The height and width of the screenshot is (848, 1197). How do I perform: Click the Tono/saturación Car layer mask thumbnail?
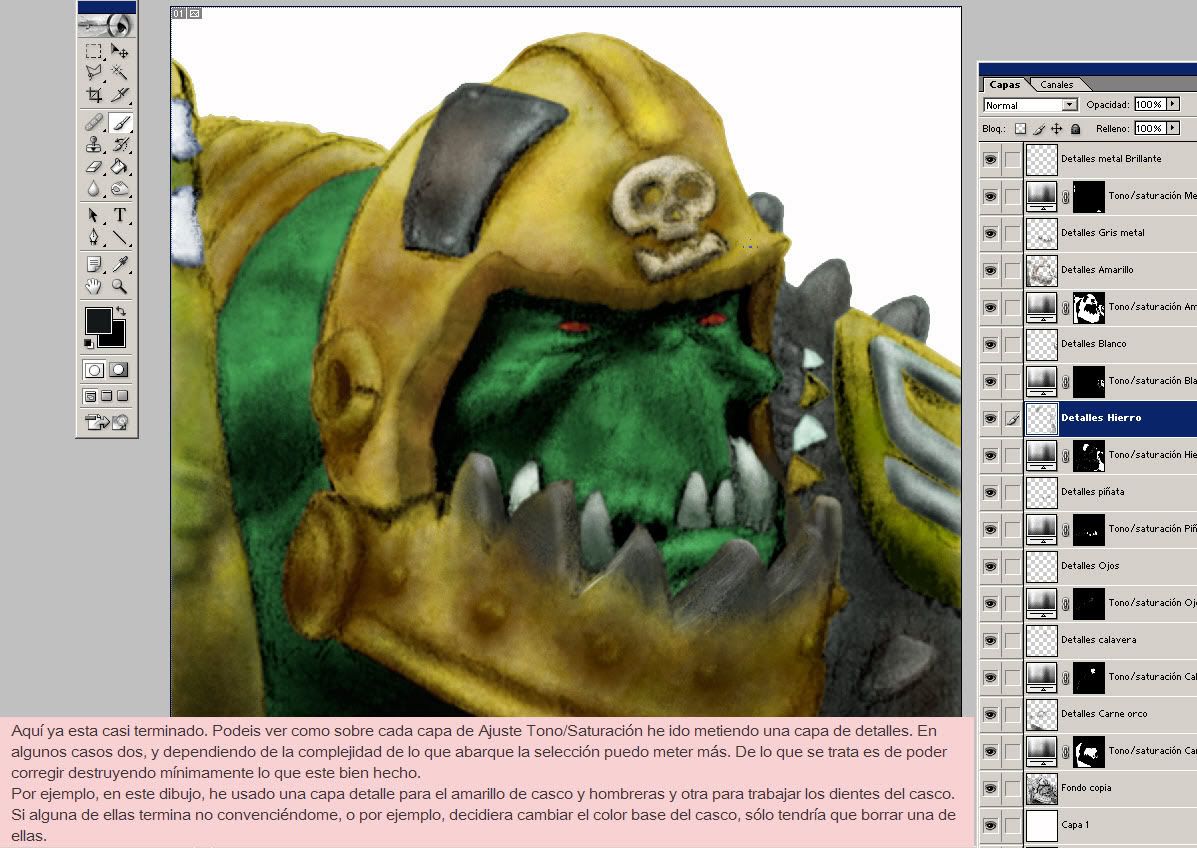1089,752
